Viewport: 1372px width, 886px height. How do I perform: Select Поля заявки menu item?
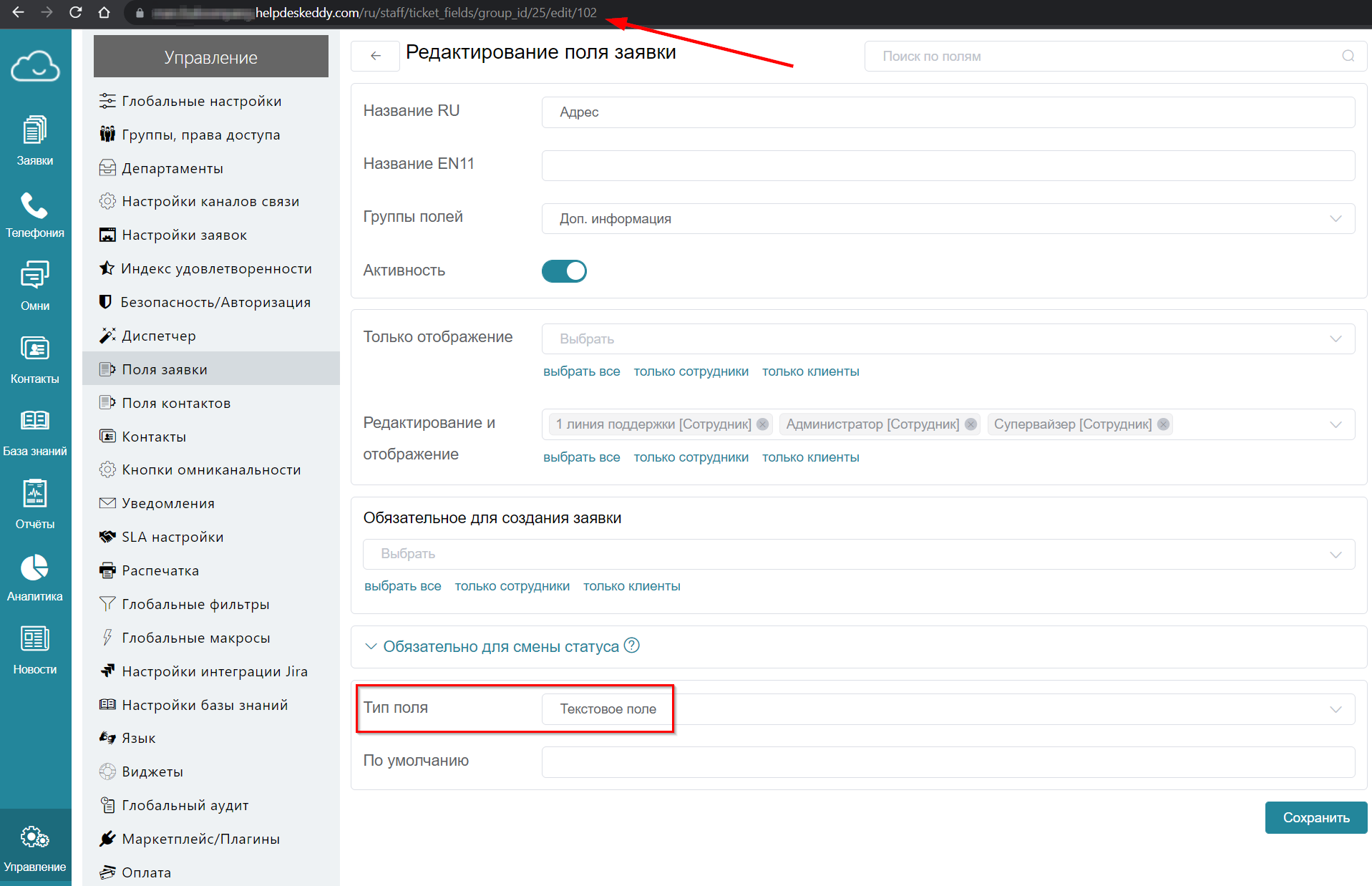(211, 369)
